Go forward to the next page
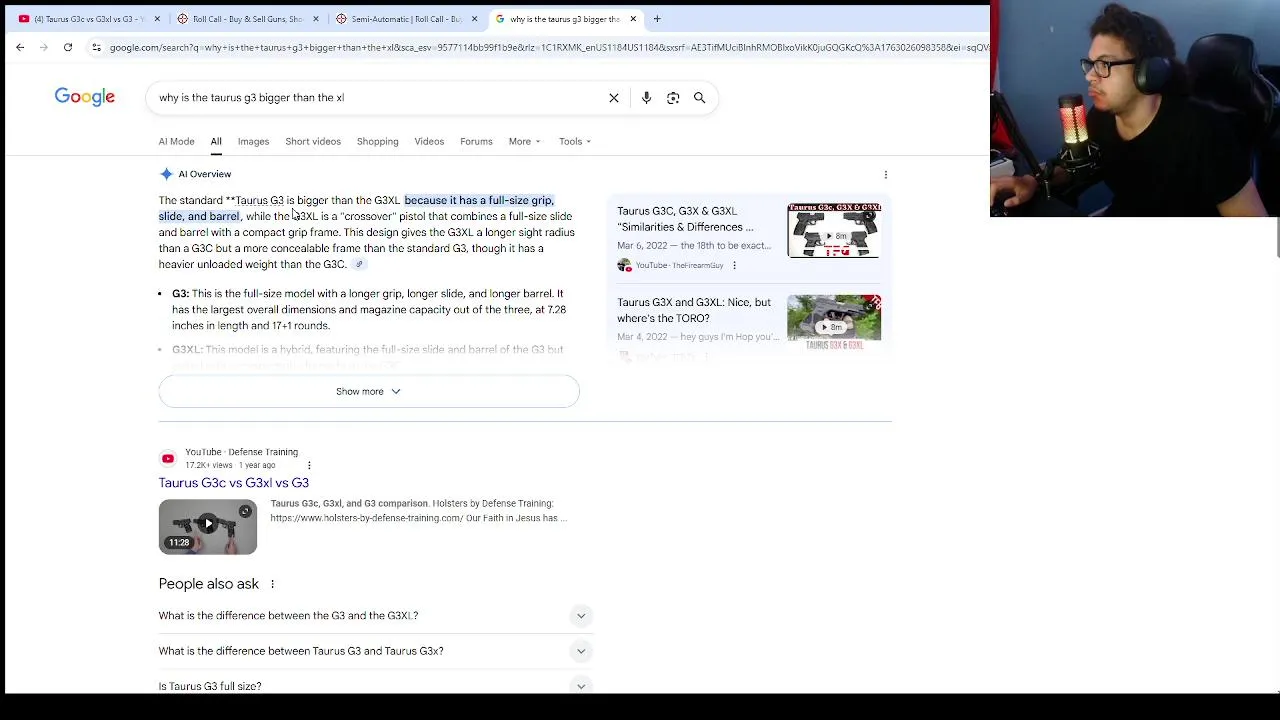This screenshot has width=1280, height=720. coord(44,47)
